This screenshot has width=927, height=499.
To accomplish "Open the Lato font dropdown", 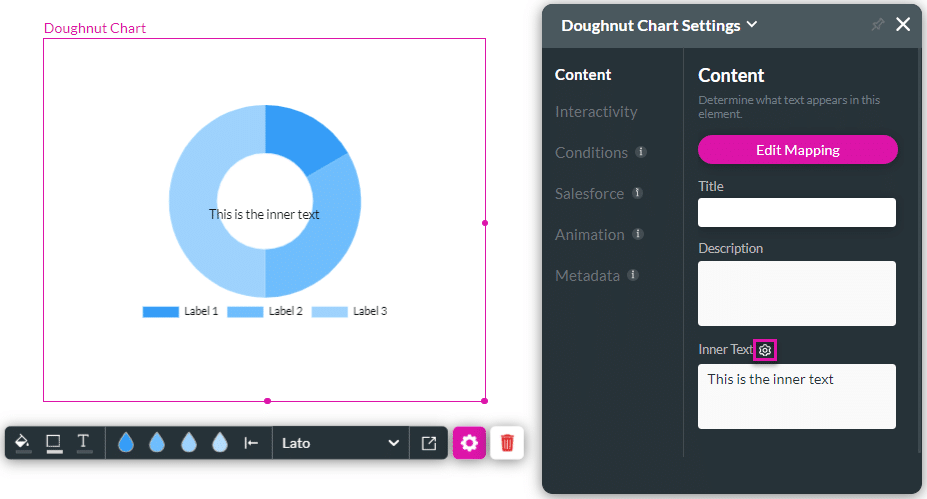I will point(340,443).
